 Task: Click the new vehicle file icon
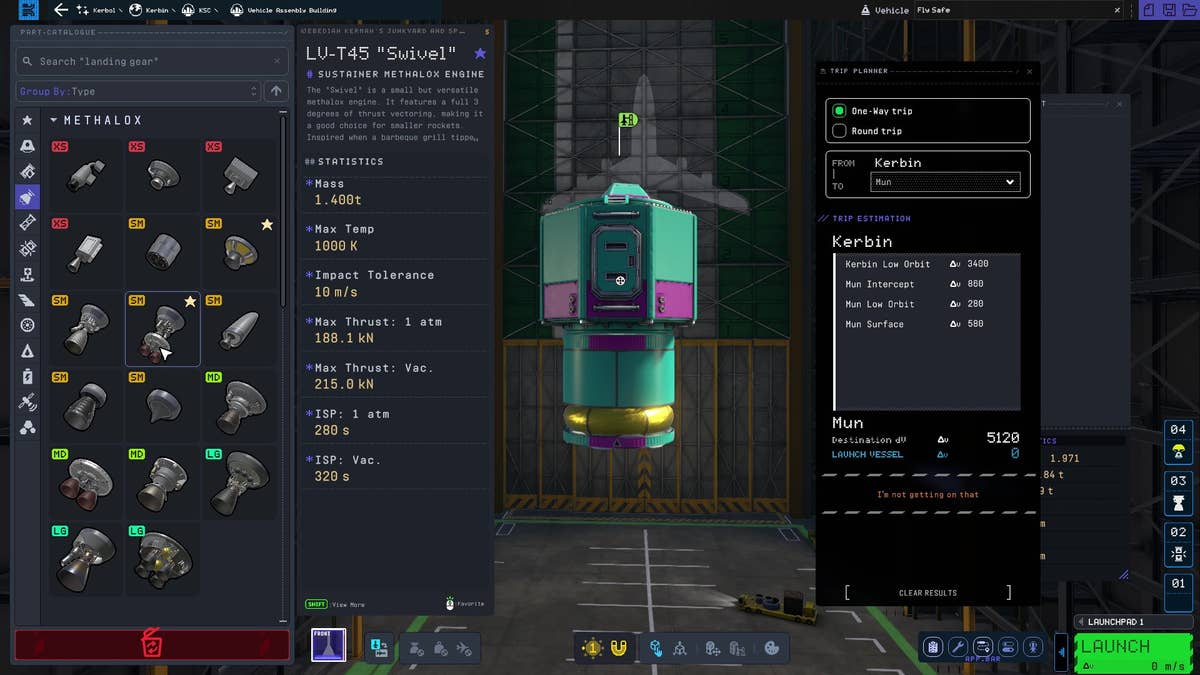pyautogui.click(x=1147, y=10)
